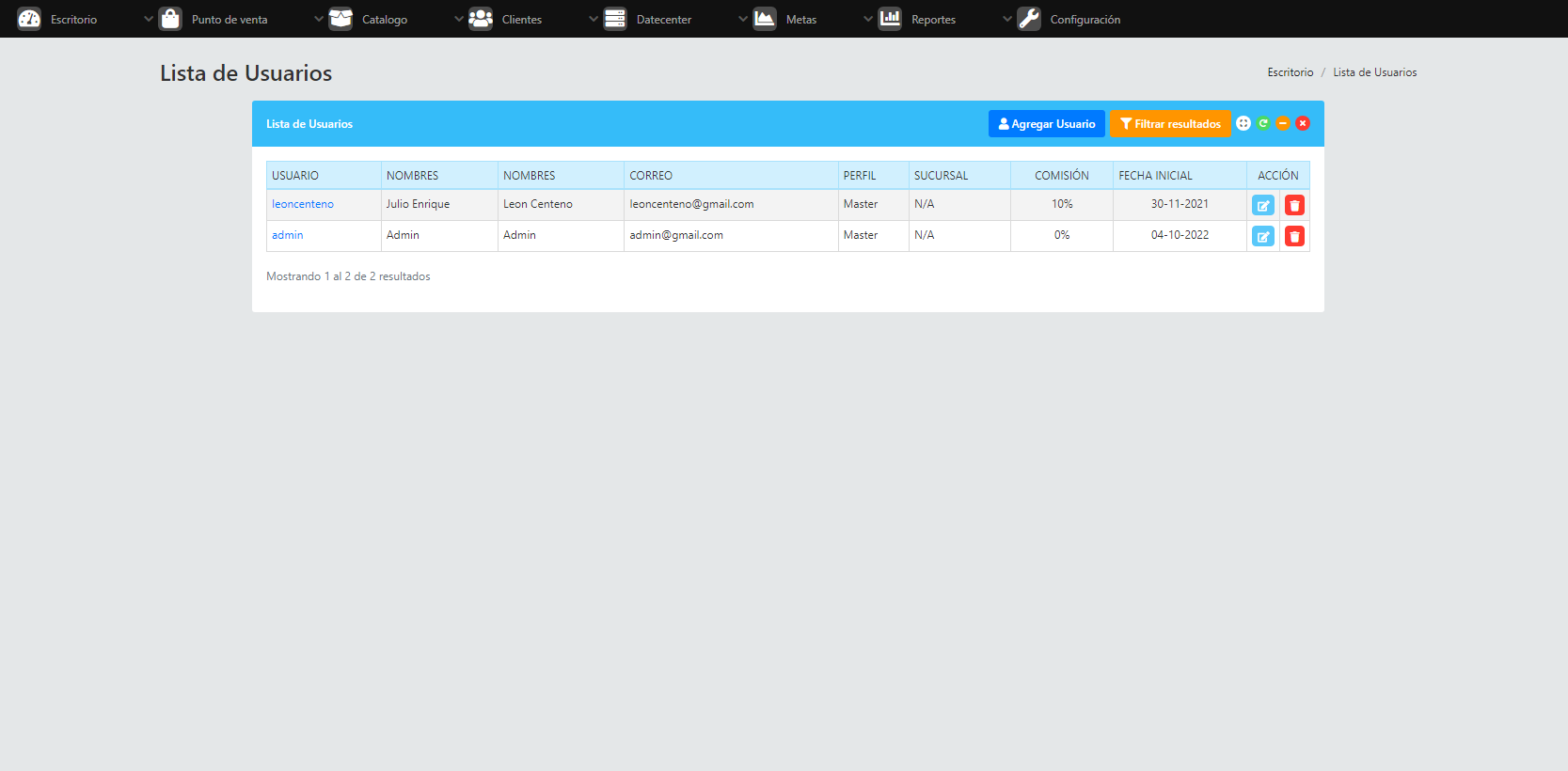Select the Julio Enrique name cell

click(x=439, y=205)
